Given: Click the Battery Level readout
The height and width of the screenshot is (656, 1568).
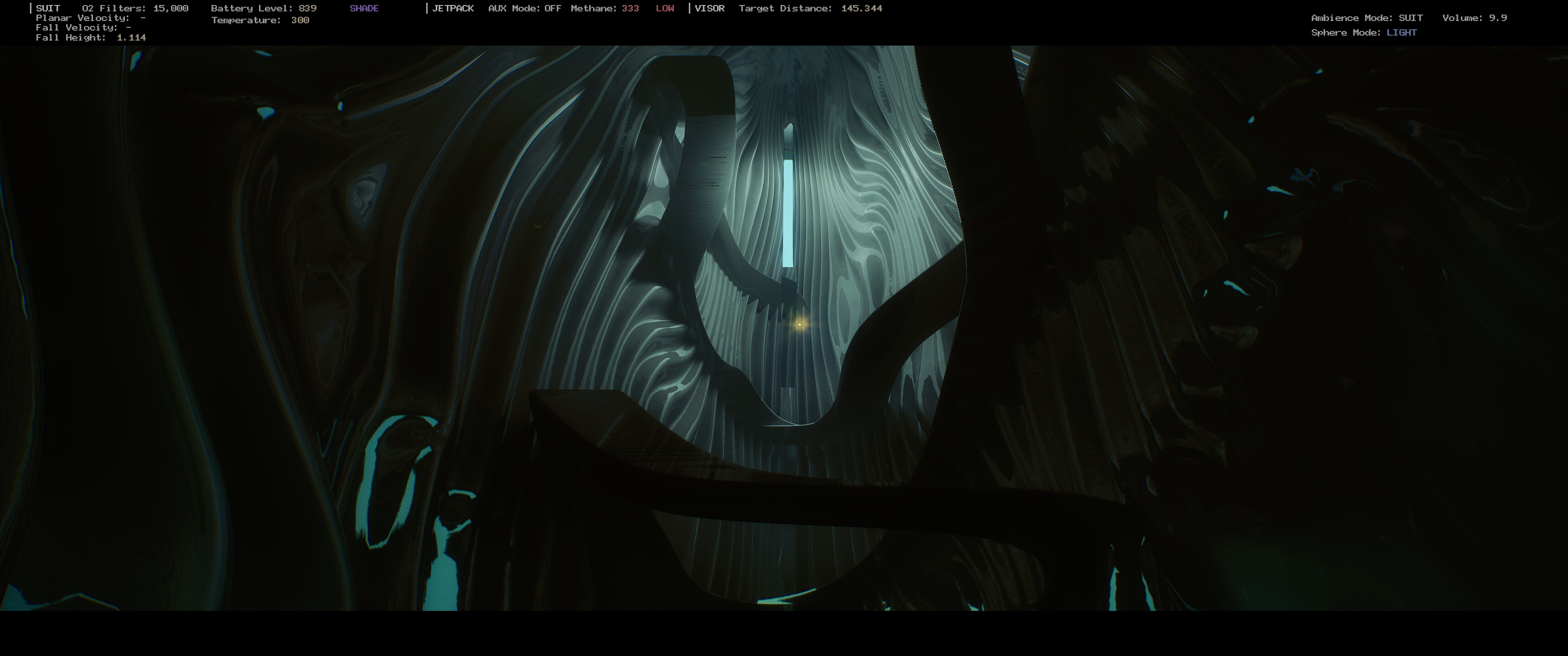Looking at the screenshot, I should coord(263,8).
